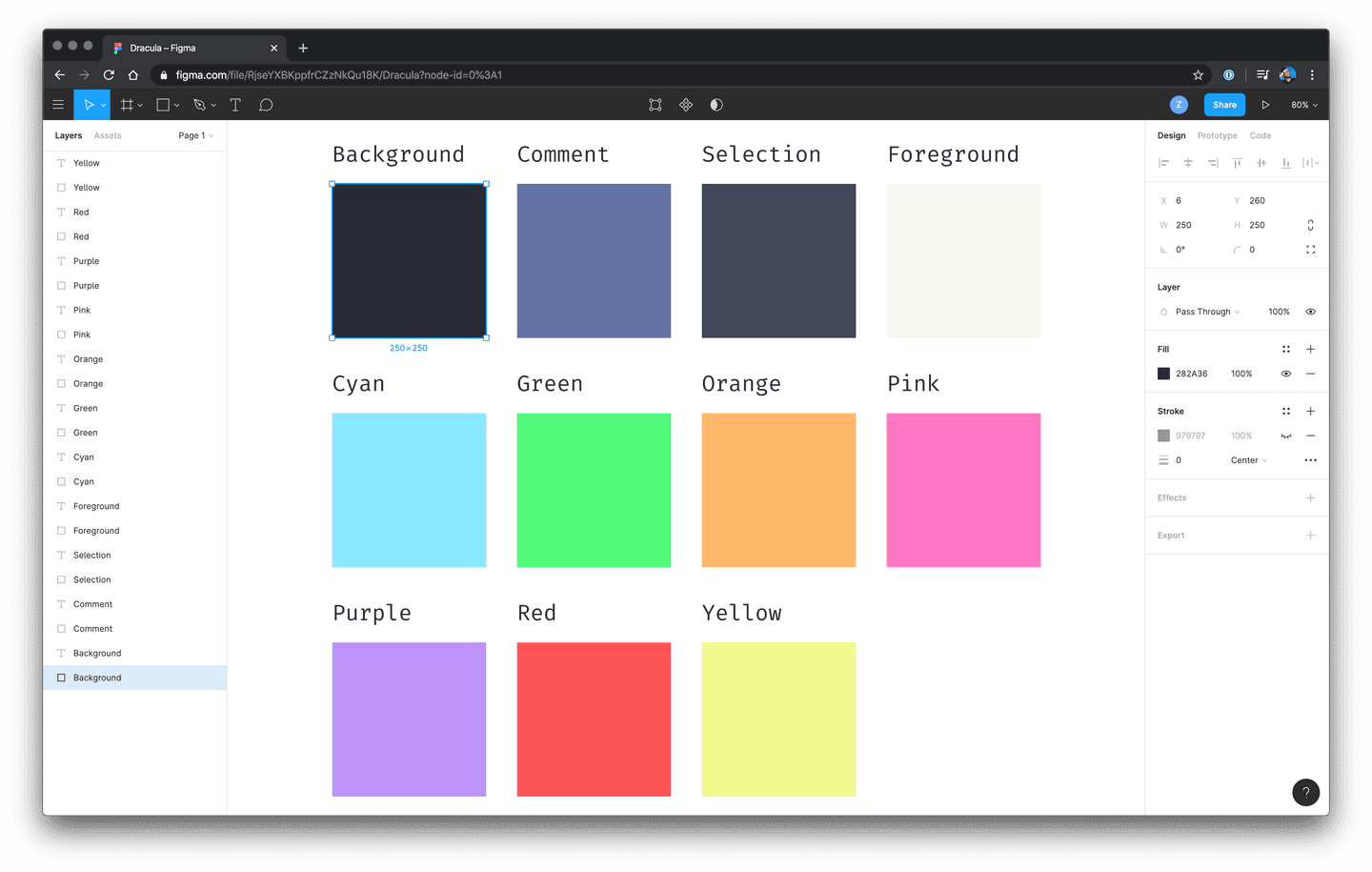Toggle layer visibility in the Layer section
Viewport: 1372px width, 872px height.
pos(1310,312)
